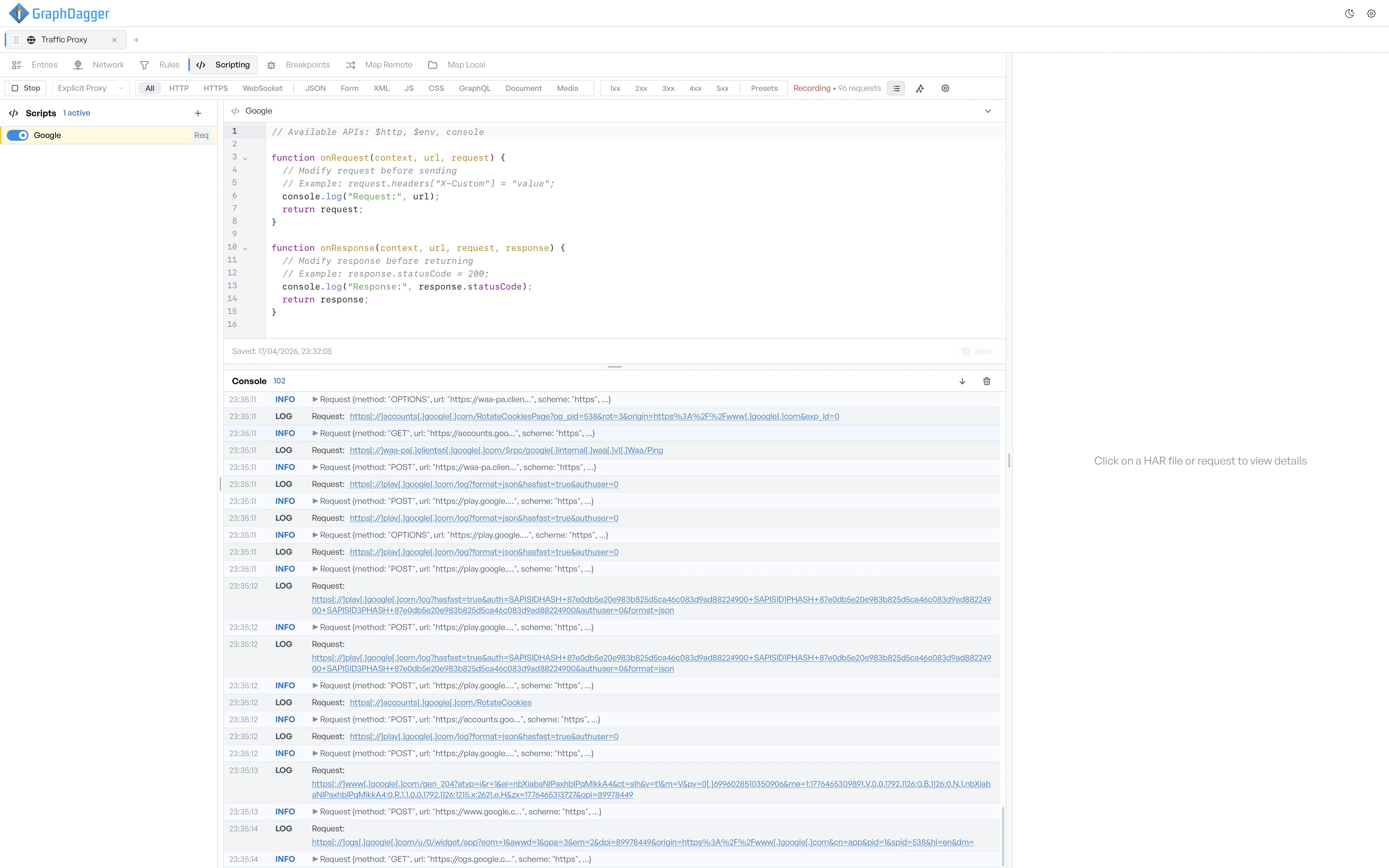Open the gen_204 URL link

(651, 789)
